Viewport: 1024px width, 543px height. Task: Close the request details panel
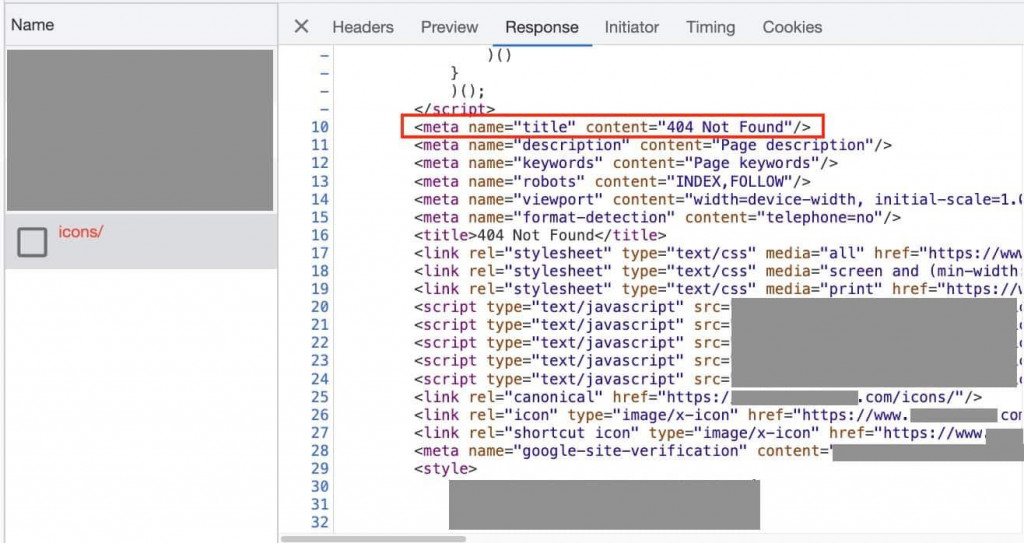coord(301,27)
